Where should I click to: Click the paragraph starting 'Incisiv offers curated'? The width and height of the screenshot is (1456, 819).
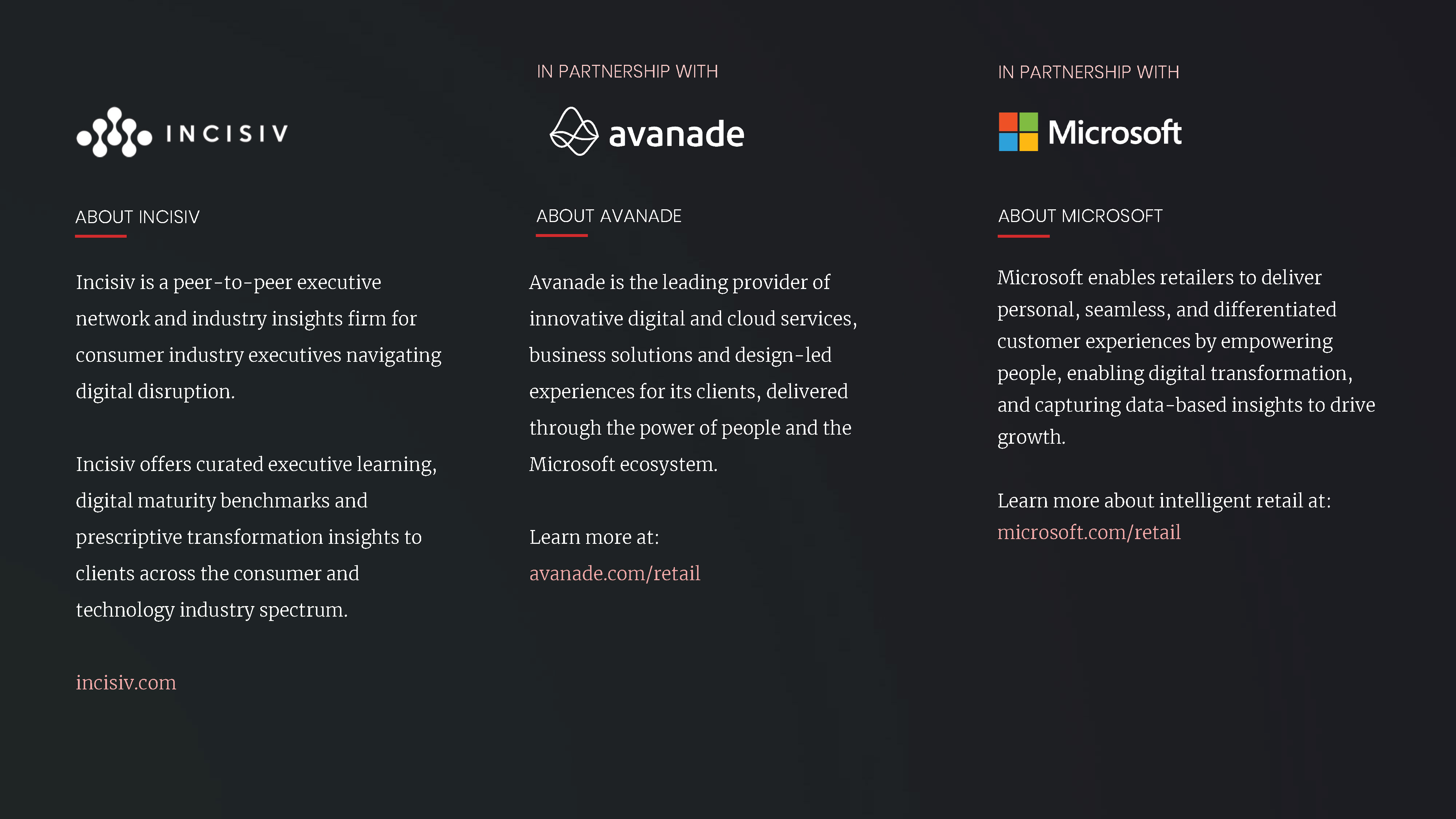pos(257,537)
